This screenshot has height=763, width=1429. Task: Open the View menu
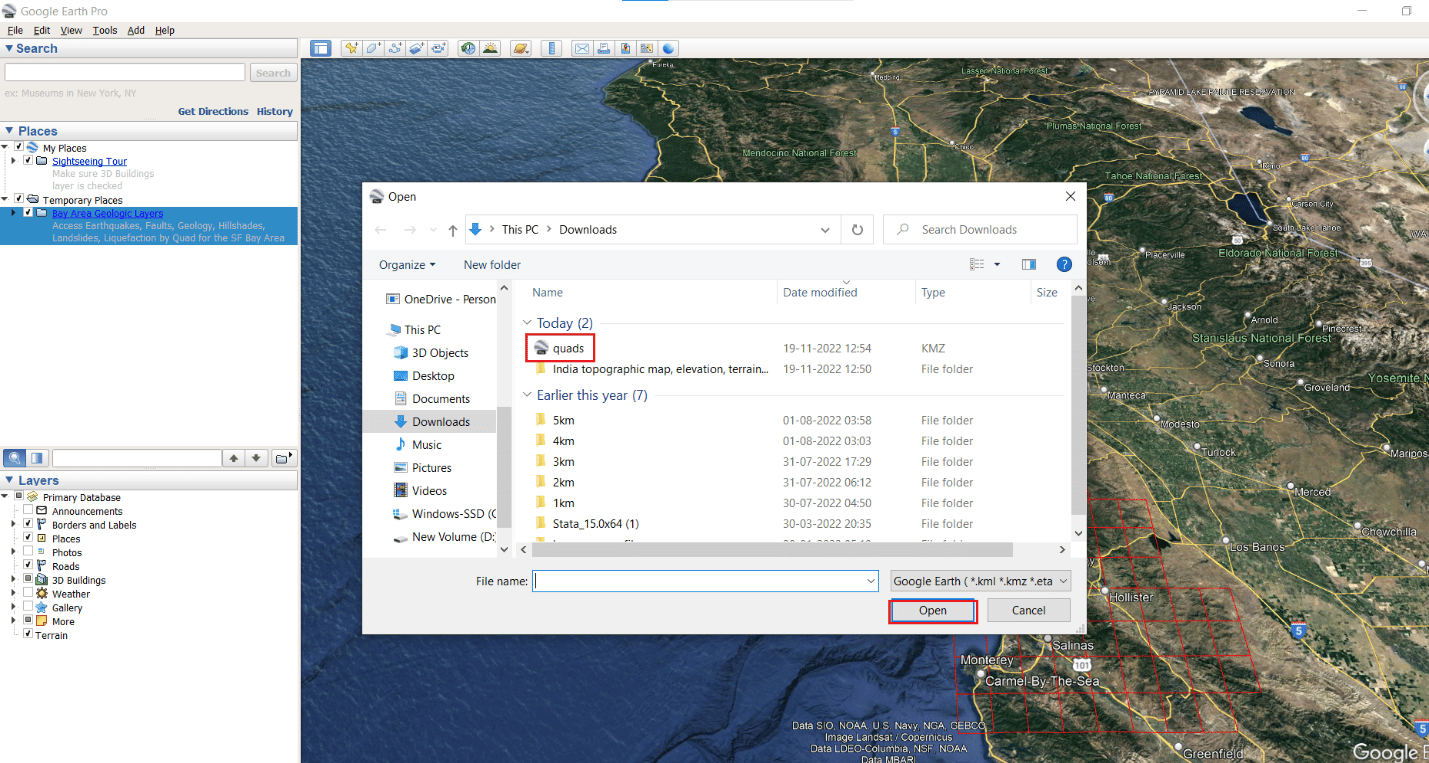coord(71,31)
